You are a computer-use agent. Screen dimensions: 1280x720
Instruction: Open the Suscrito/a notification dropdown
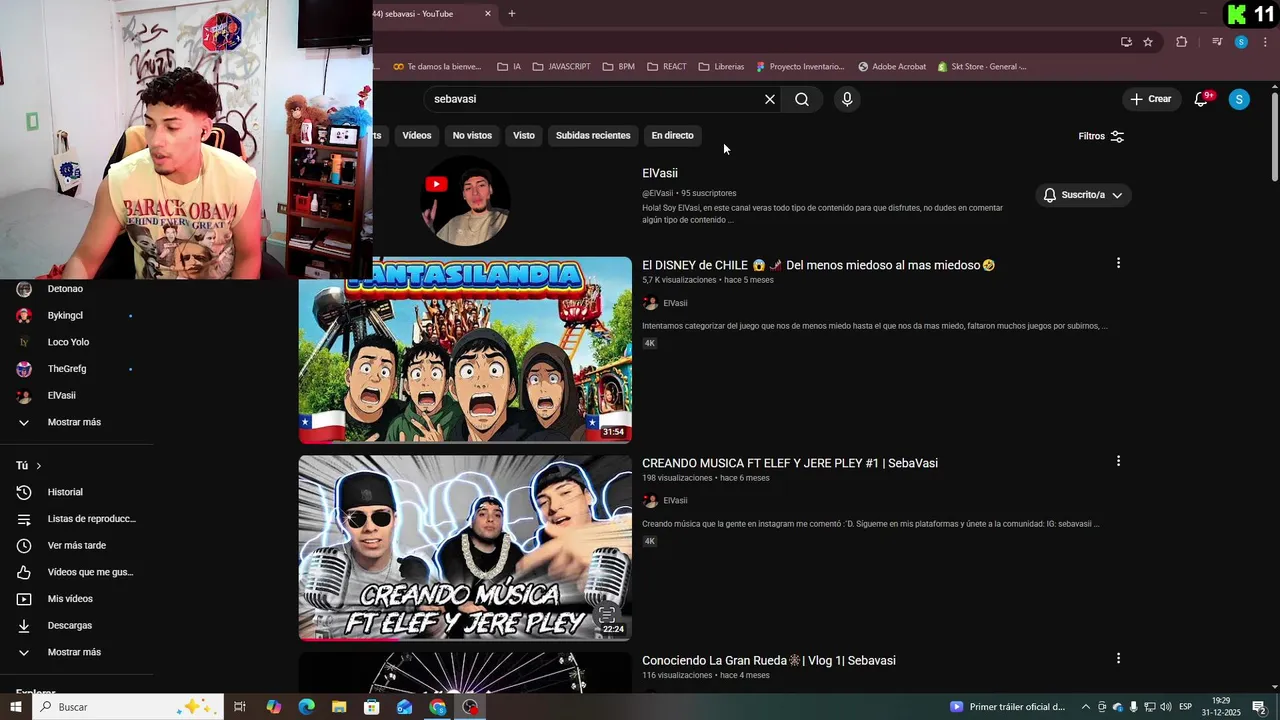[x=1083, y=195]
